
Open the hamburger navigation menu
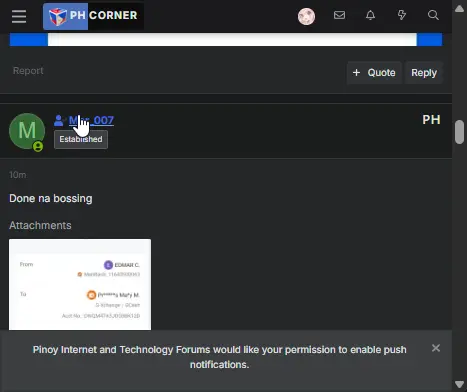coord(19,16)
